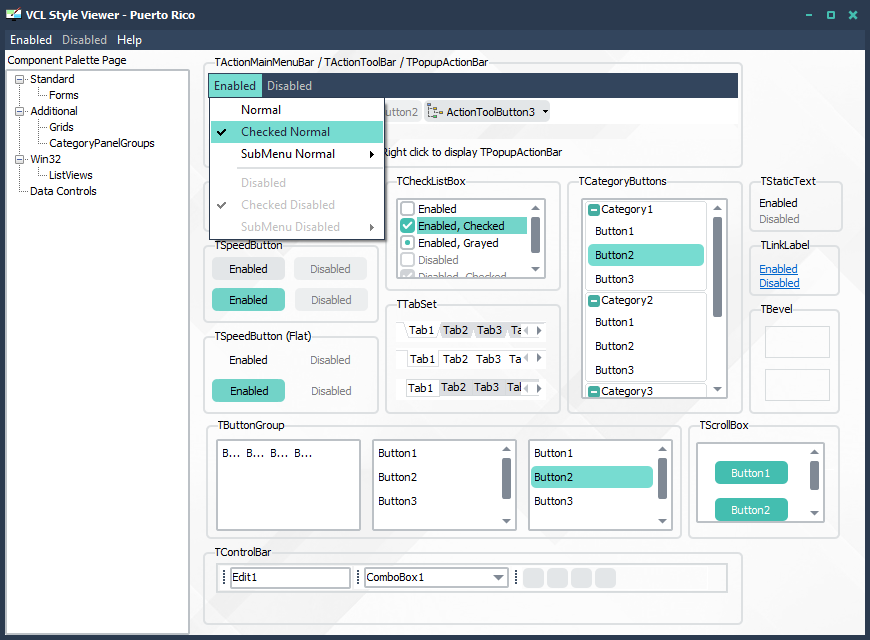
Task: Click the down arrow of the right TButtonGroup list
Action: coord(662,521)
